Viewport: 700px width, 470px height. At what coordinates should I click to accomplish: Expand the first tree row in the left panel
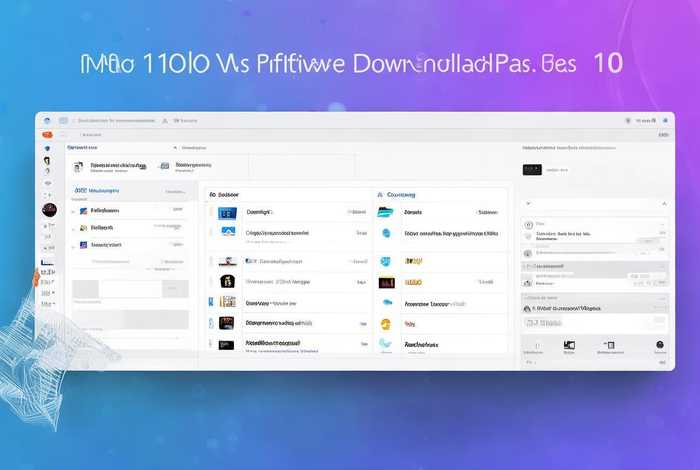click(x=72, y=211)
